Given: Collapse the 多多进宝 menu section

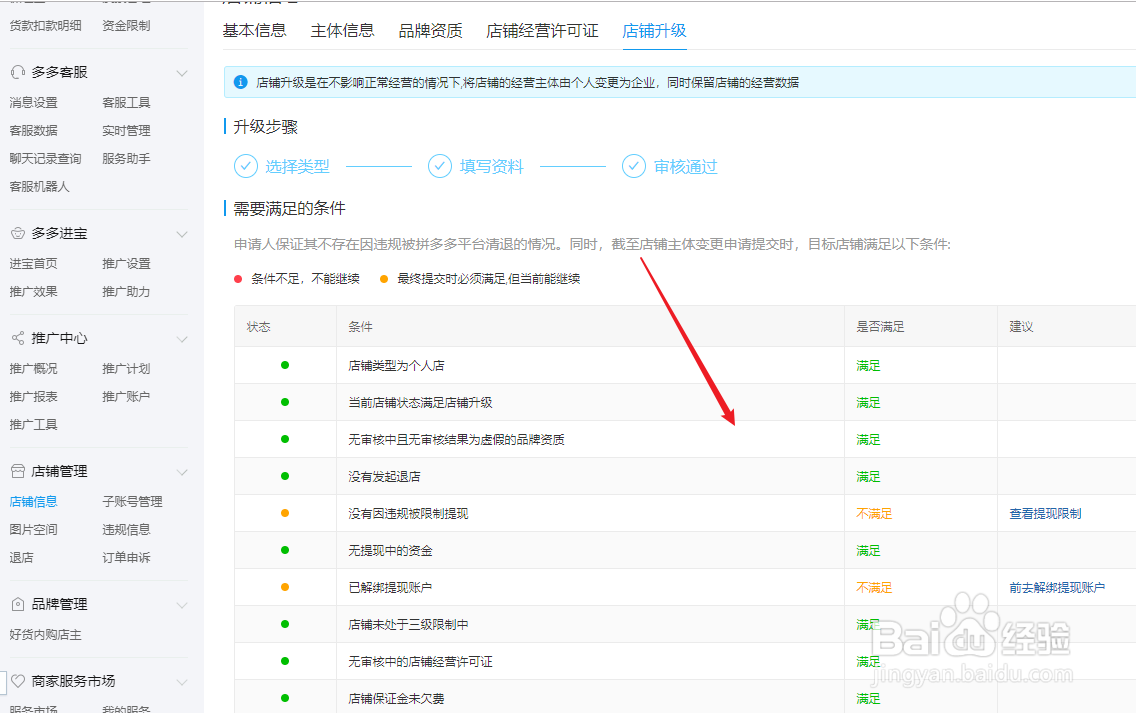Looking at the screenshot, I should pos(182,234).
